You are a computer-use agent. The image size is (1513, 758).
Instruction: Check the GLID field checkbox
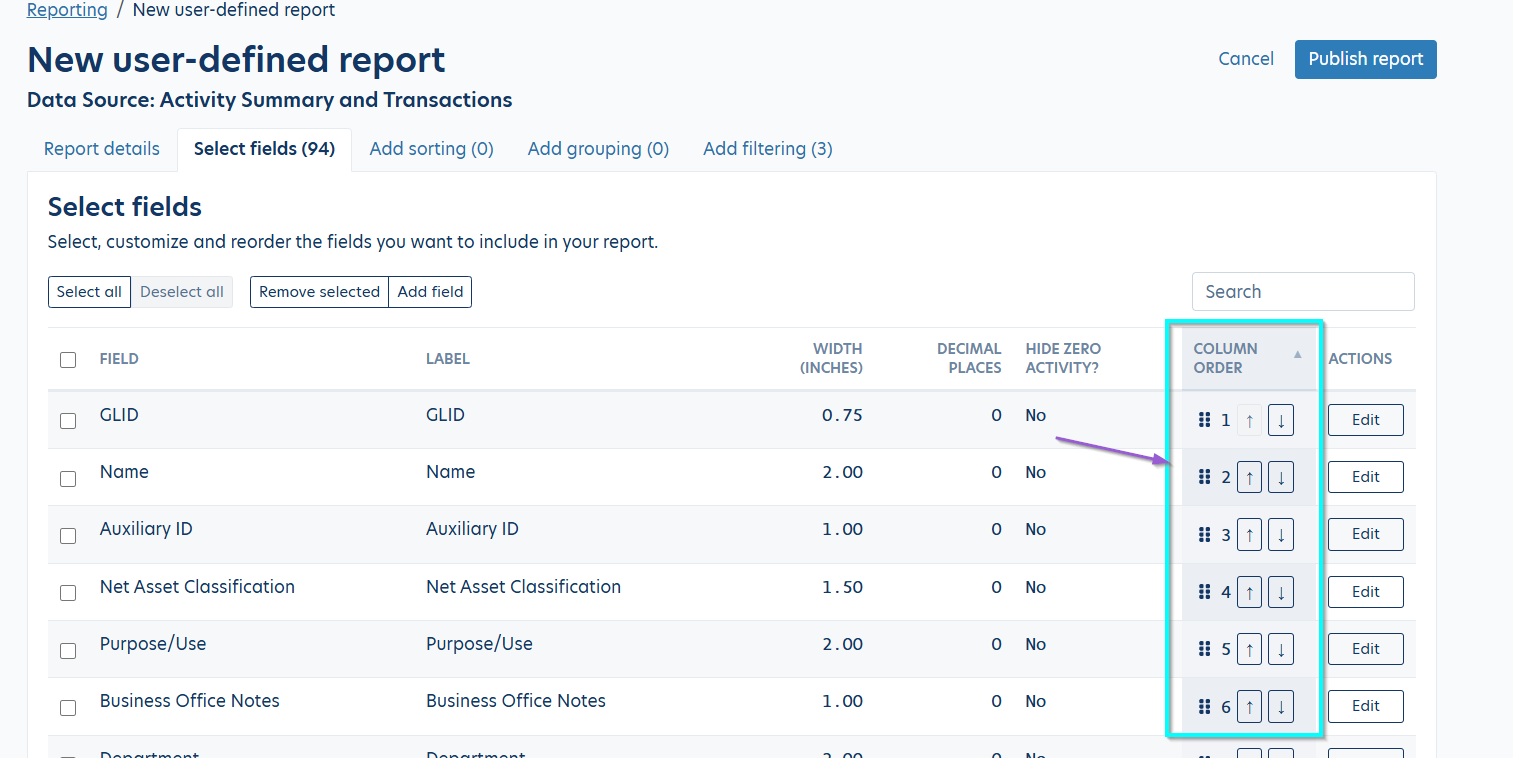[x=68, y=421]
